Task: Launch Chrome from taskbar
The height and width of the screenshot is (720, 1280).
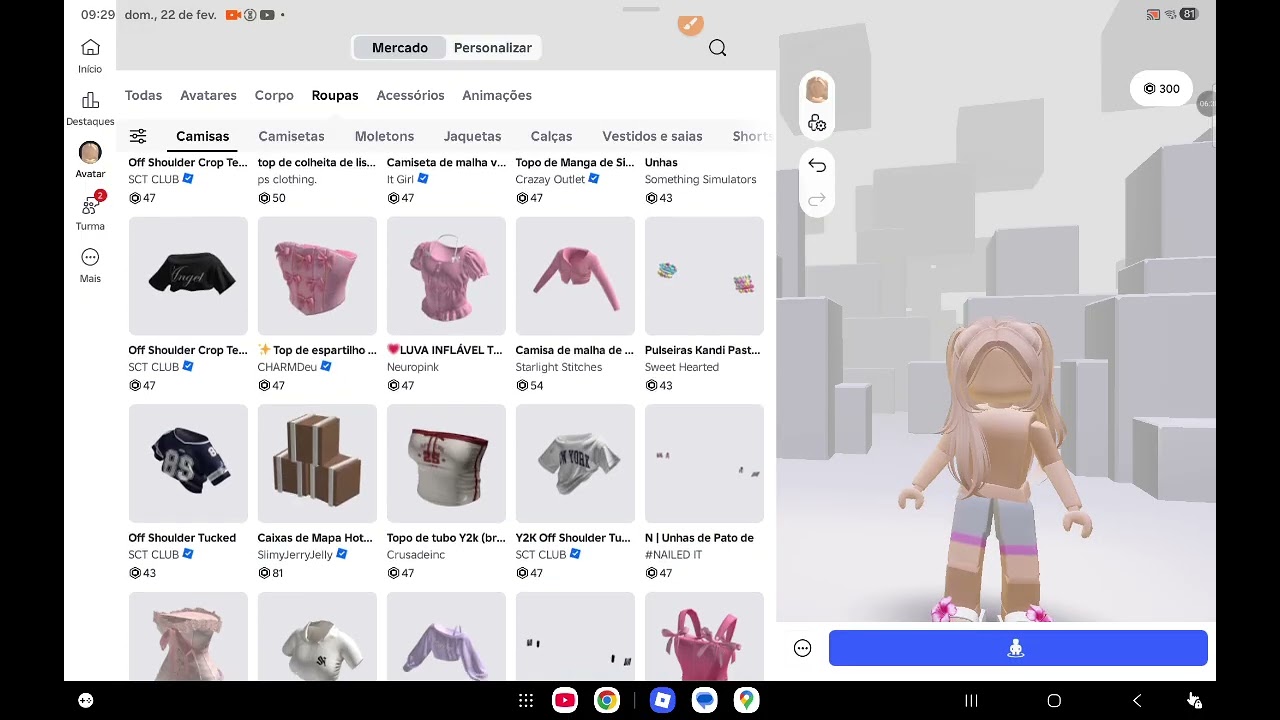Action: (x=606, y=701)
